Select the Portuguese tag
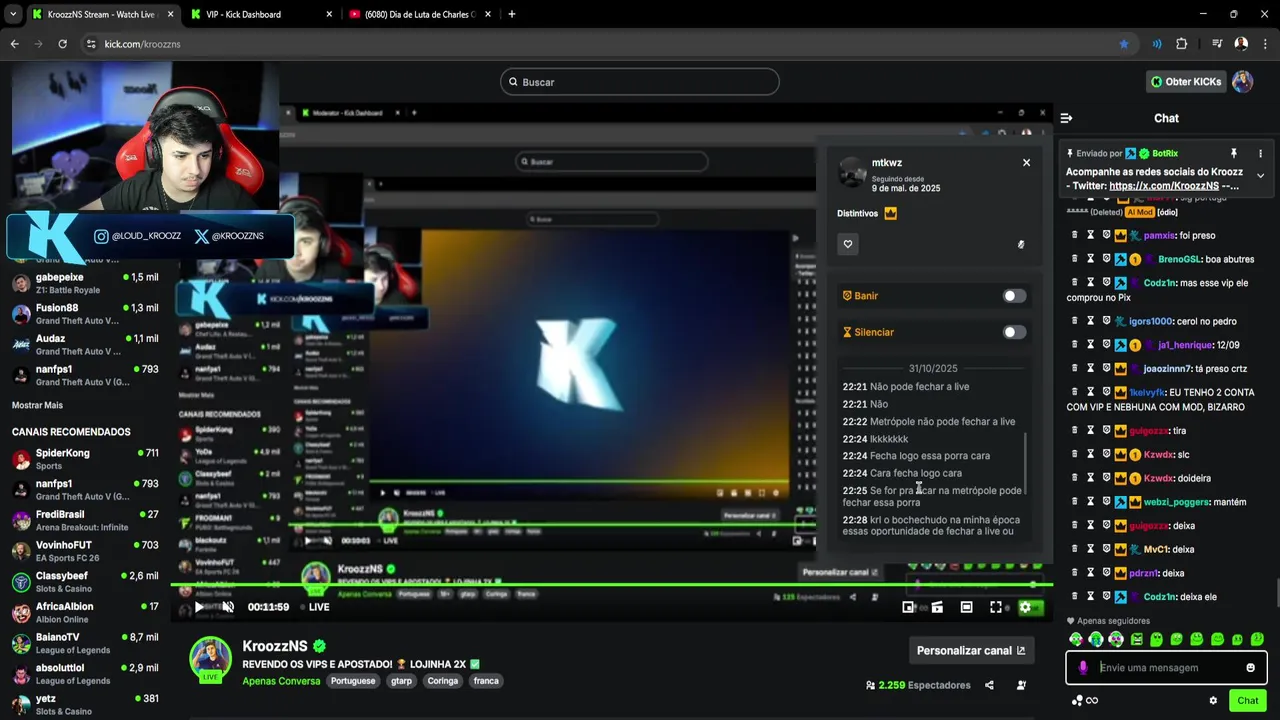This screenshot has height=720, width=1280. click(x=352, y=681)
